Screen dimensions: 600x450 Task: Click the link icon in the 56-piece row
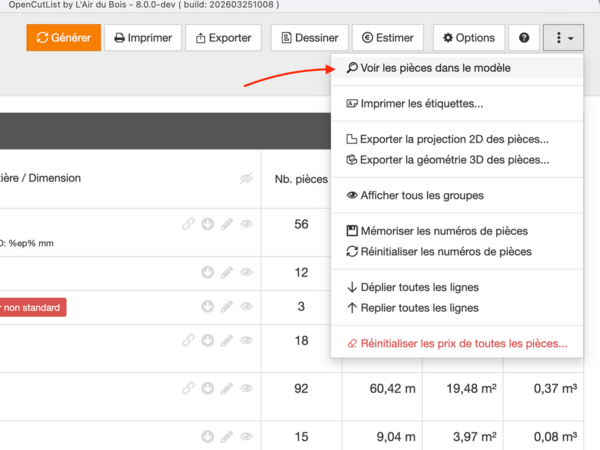coord(189,224)
